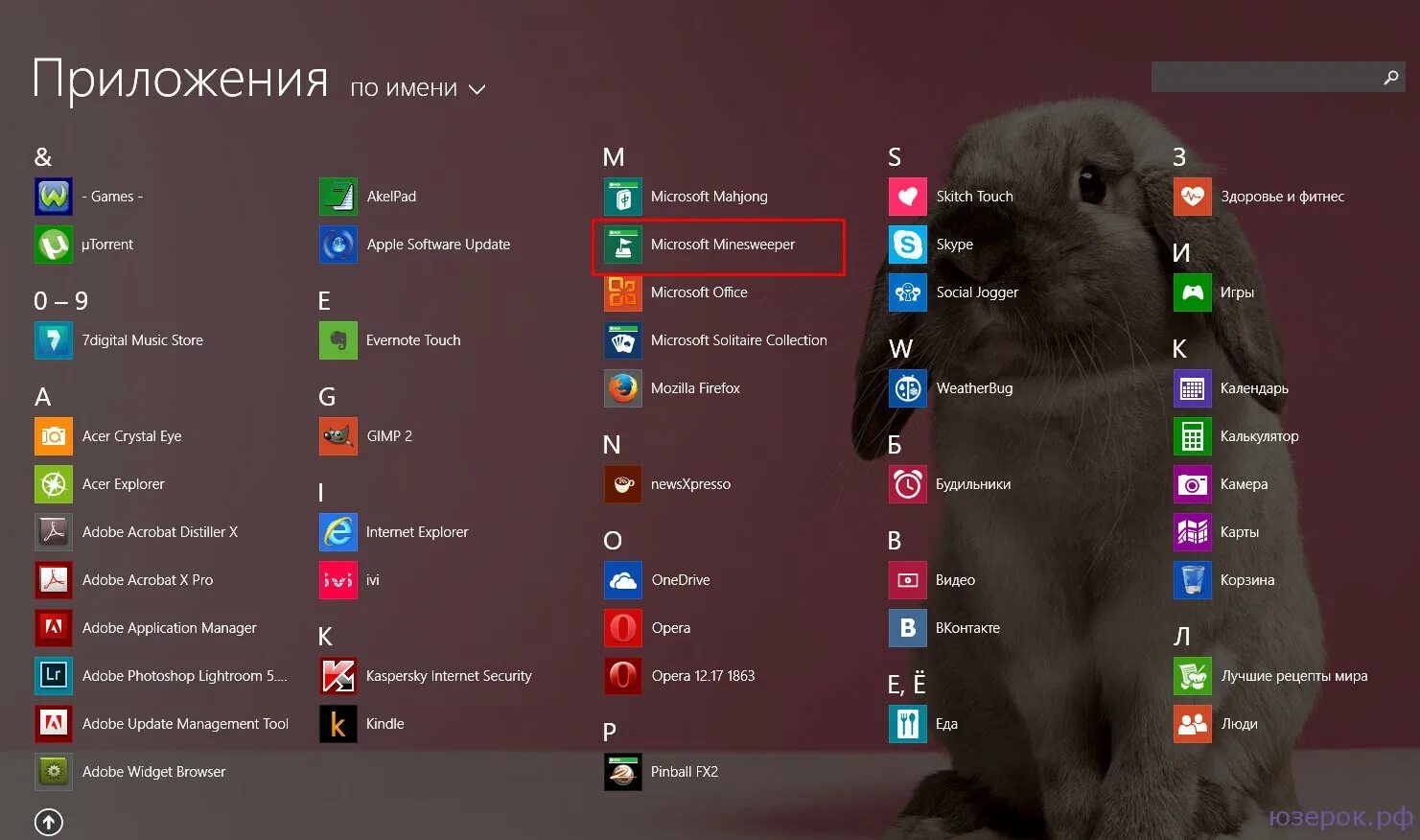Open the Люди people icon
This screenshot has height=840, width=1420.
point(1193,724)
